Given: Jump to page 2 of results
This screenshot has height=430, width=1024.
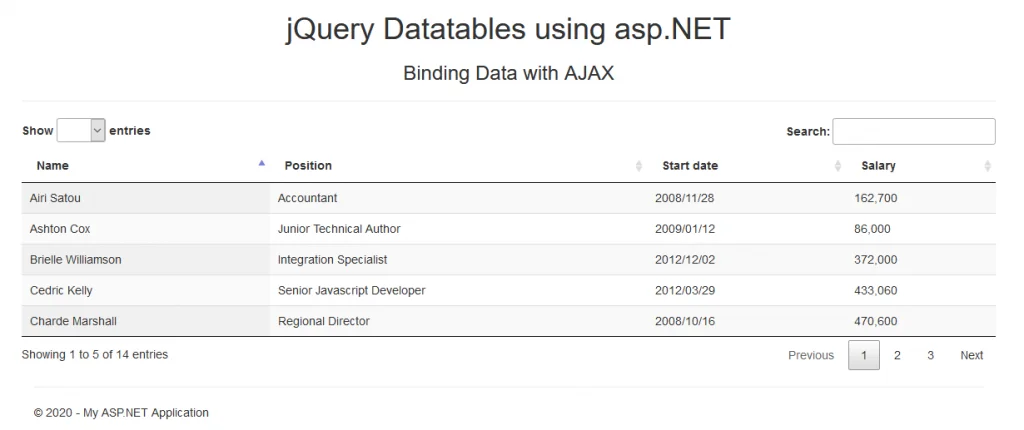Looking at the screenshot, I should [897, 355].
